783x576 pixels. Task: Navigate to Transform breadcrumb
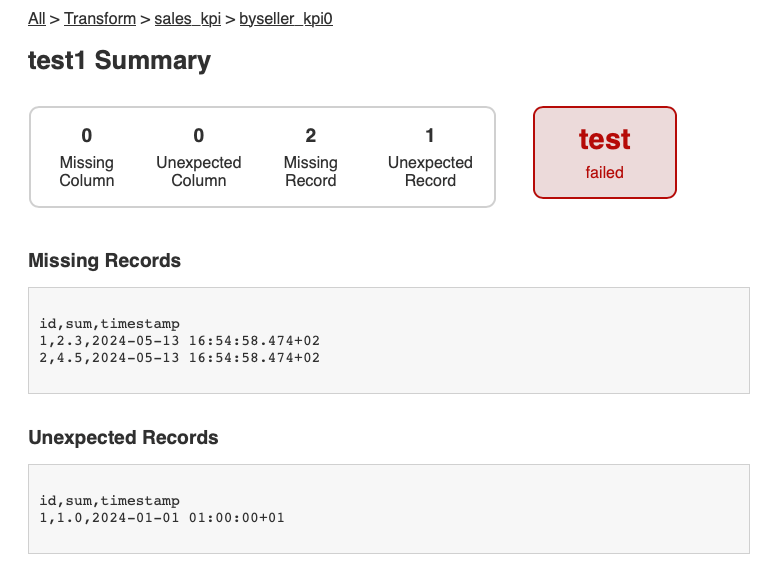click(x=100, y=18)
